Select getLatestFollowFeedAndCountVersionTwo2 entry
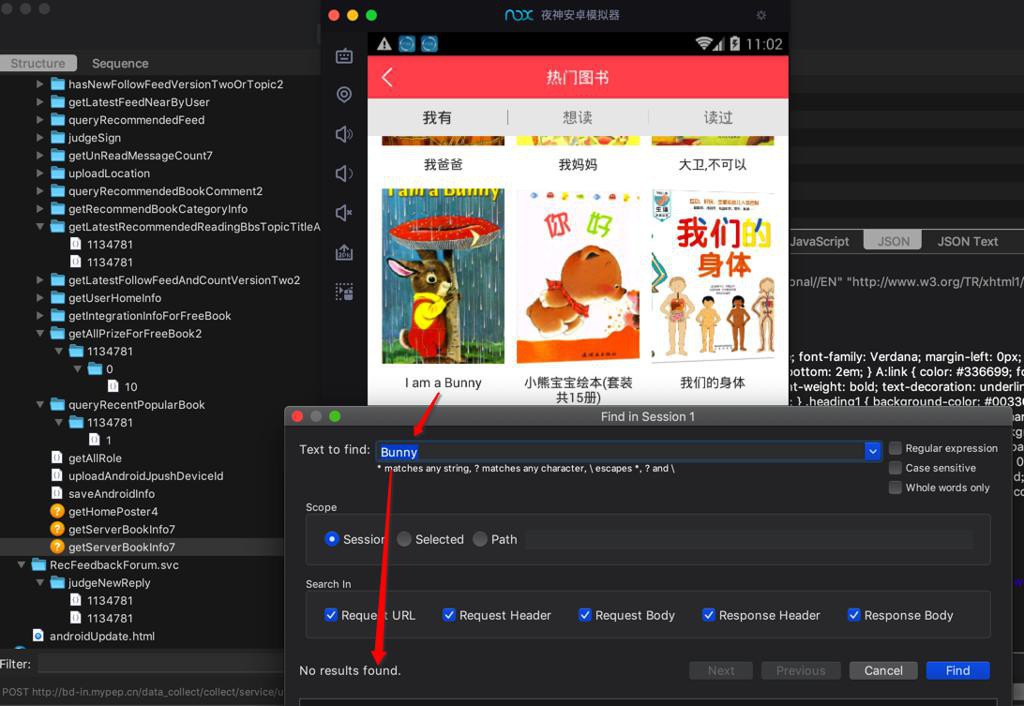This screenshot has width=1024, height=706. pos(184,280)
